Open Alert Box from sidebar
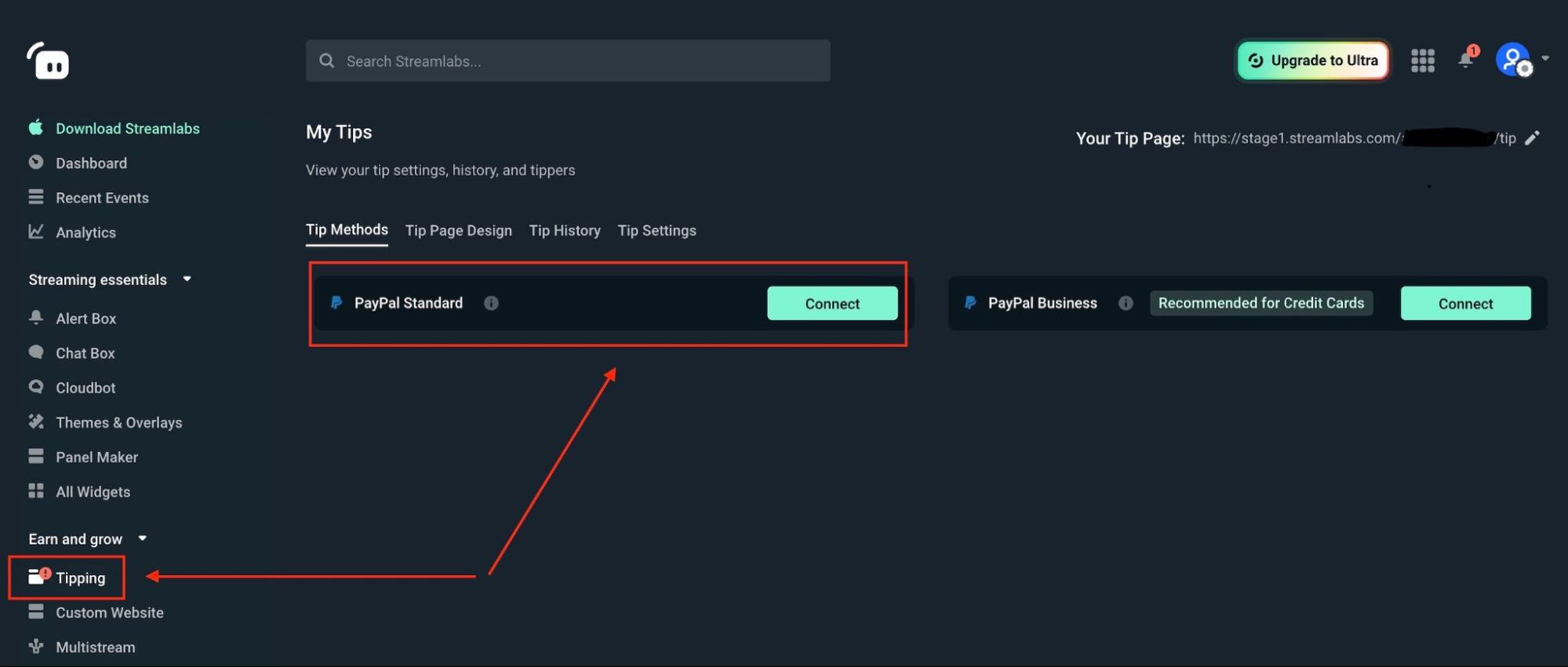Viewport: 1568px width, 667px height. point(85,319)
